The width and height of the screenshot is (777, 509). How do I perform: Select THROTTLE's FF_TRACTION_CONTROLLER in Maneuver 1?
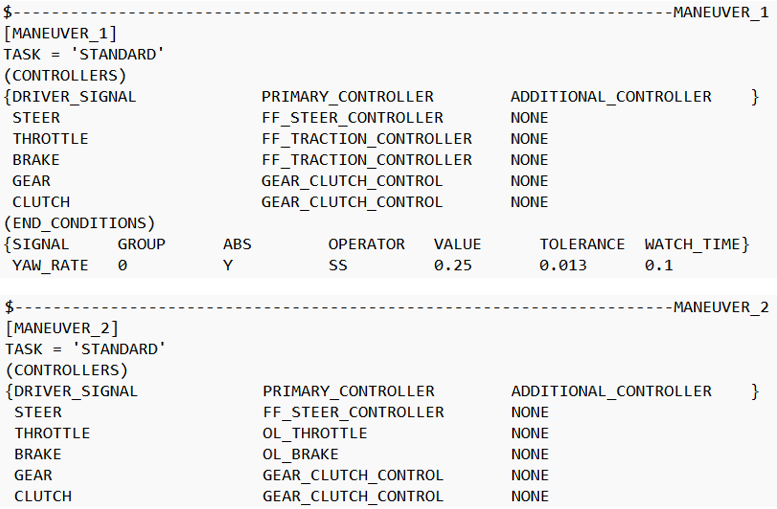[366, 139]
